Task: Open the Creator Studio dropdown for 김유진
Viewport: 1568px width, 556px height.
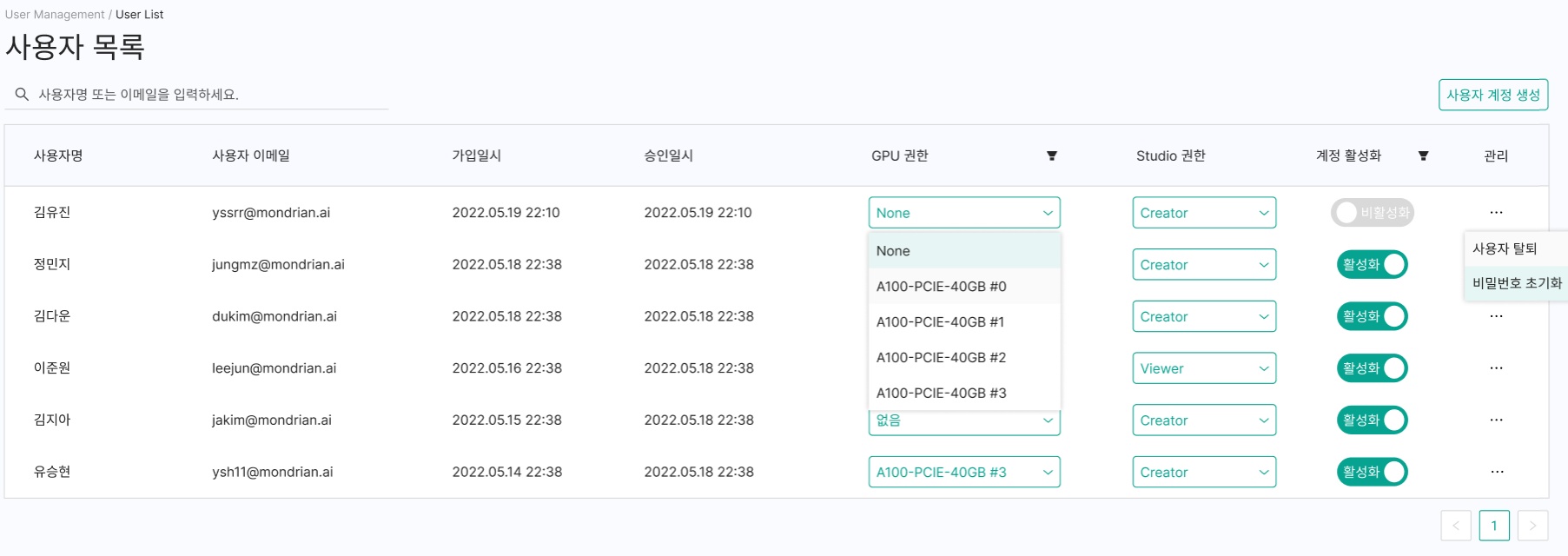Action: (1203, 213)
